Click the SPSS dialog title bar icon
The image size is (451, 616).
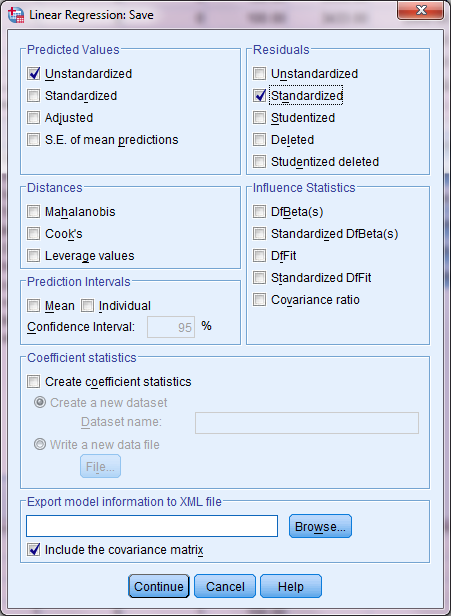(x=16, y=15)
